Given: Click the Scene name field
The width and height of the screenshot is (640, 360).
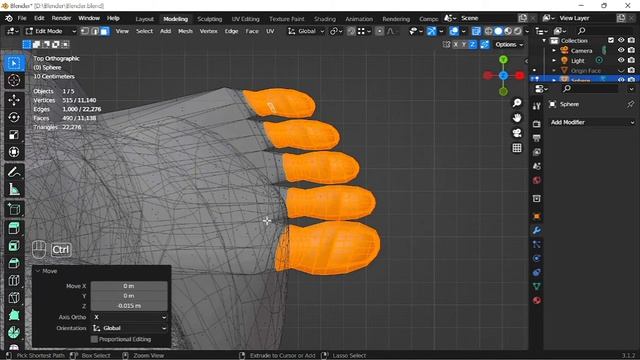Looking at the screenshot, I should coord(487,18).
